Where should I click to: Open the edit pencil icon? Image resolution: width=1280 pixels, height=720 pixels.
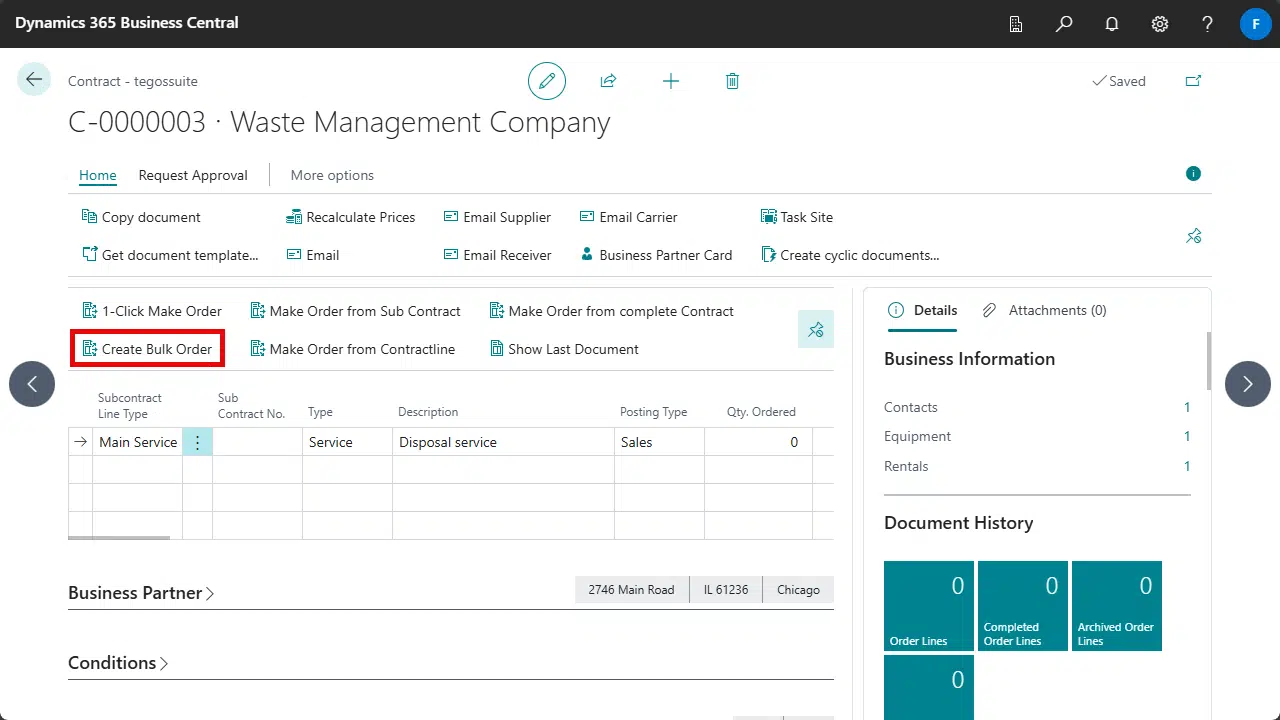(x=546, y=81)
